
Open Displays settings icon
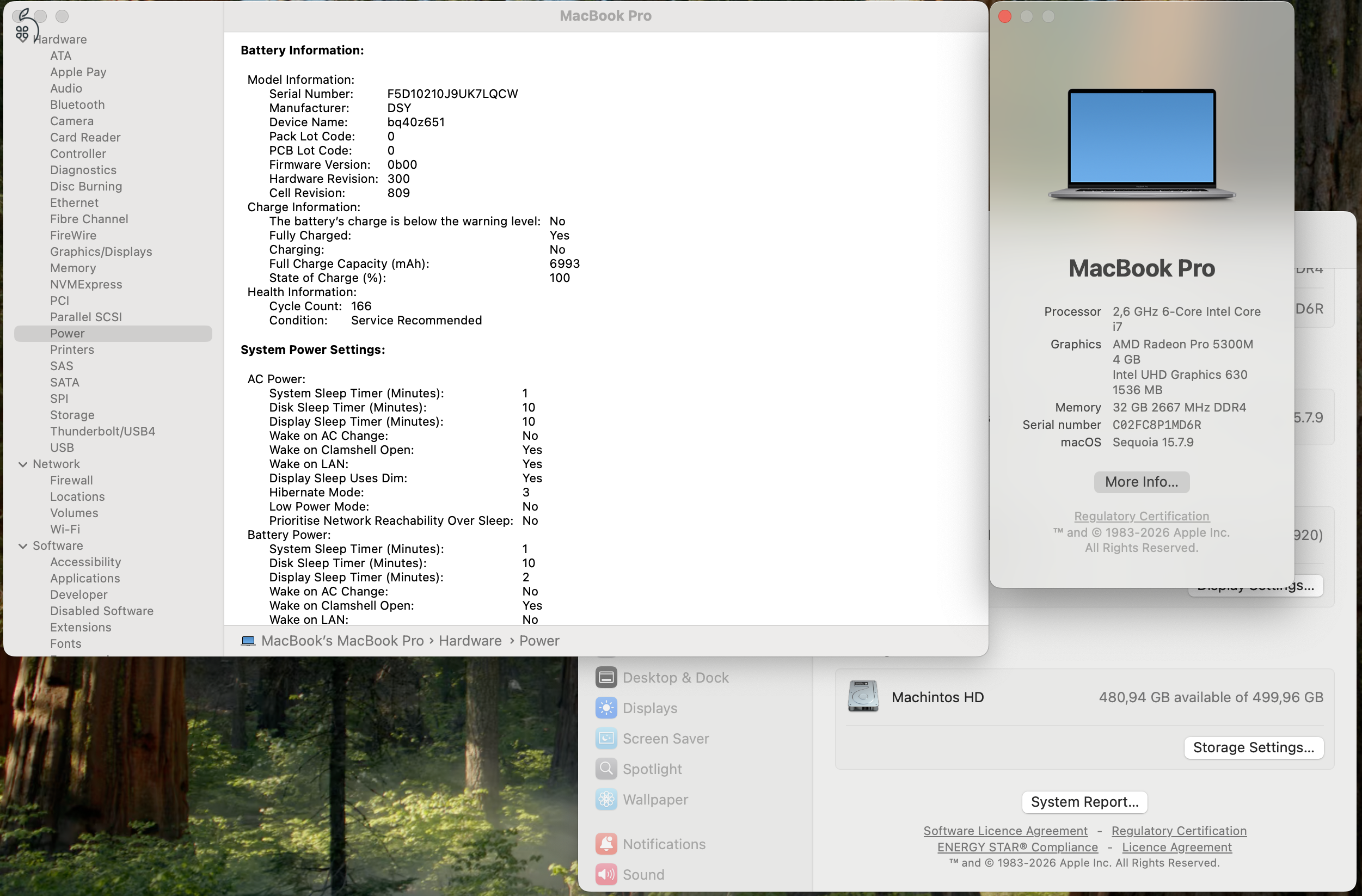tap(606, 708)
